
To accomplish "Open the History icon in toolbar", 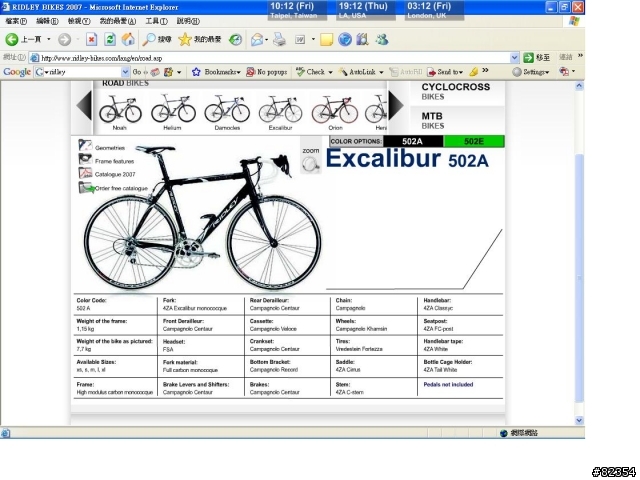I will pos(235,40).
